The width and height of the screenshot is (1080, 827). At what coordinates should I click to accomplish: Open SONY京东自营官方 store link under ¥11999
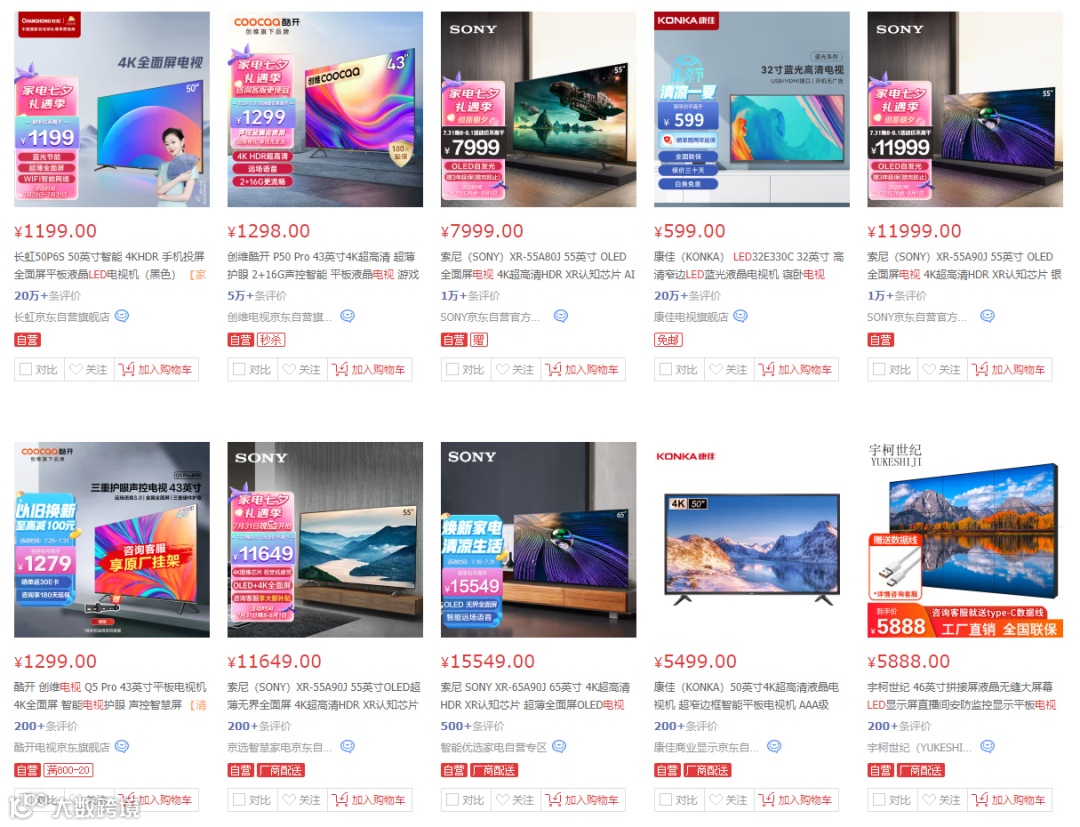pos(917,317)
